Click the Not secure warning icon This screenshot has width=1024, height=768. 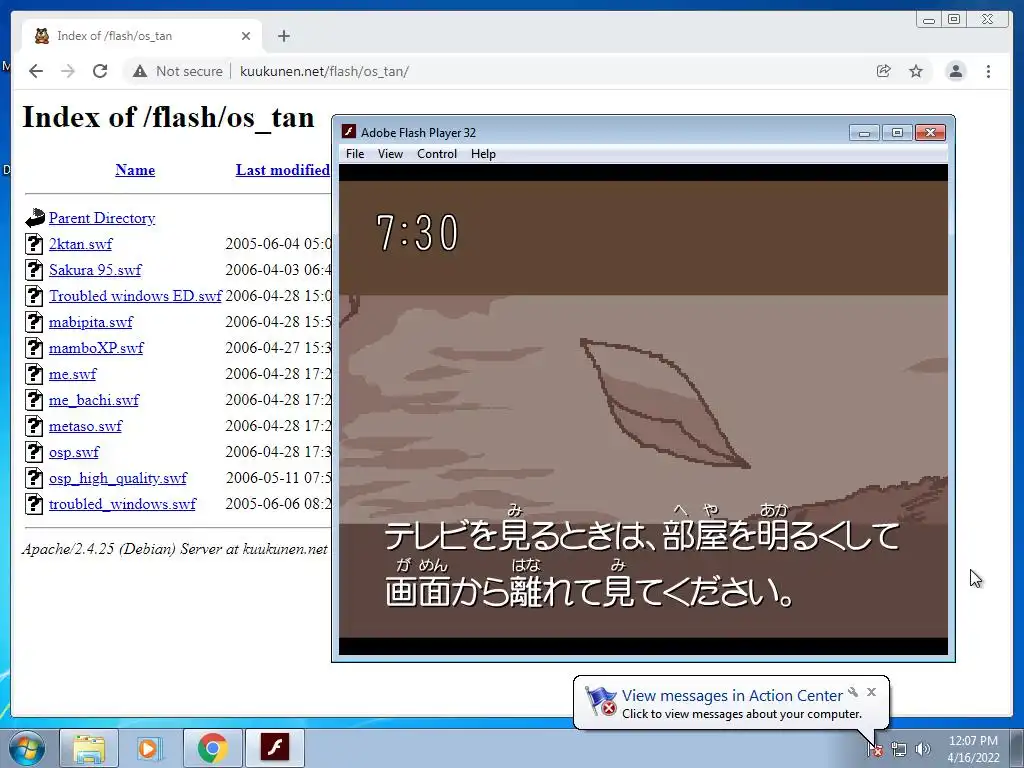(x=140, y=71)
